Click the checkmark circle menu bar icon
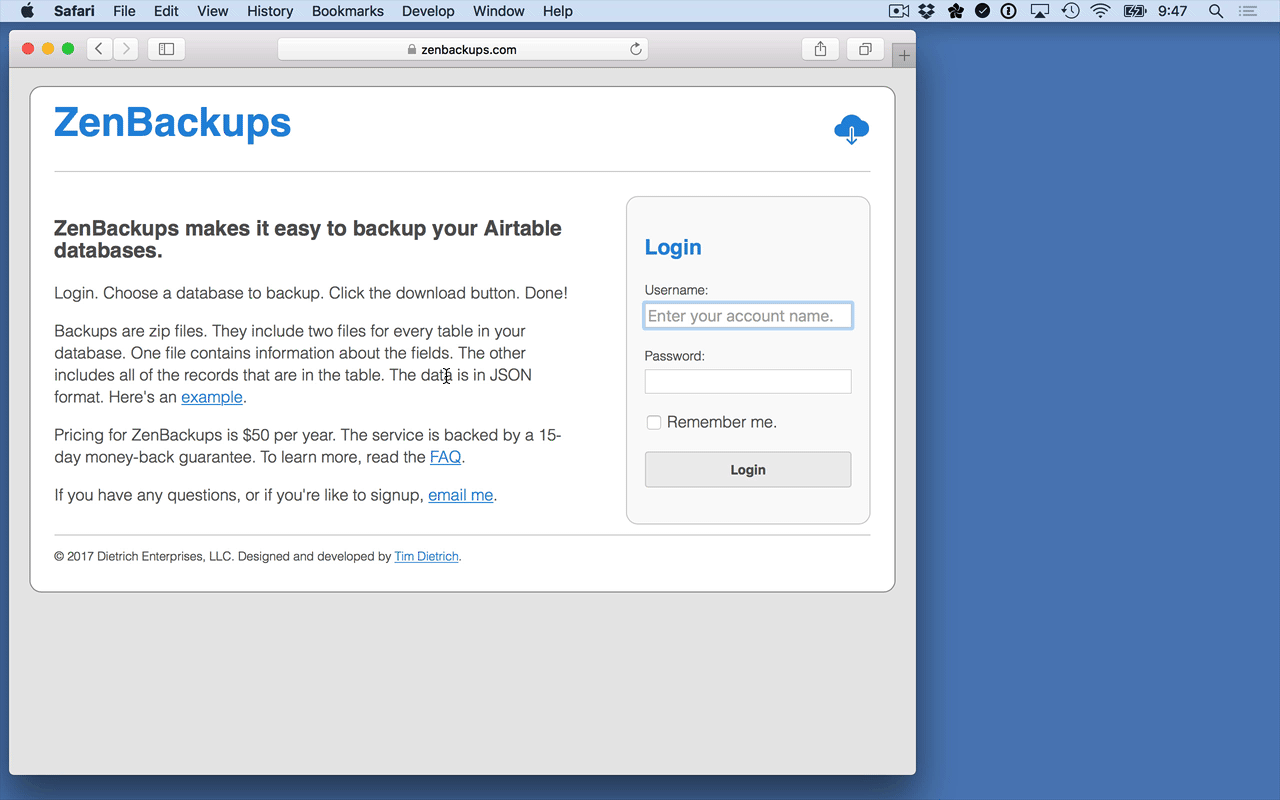Screen dimensions: 1280x800 982,11
